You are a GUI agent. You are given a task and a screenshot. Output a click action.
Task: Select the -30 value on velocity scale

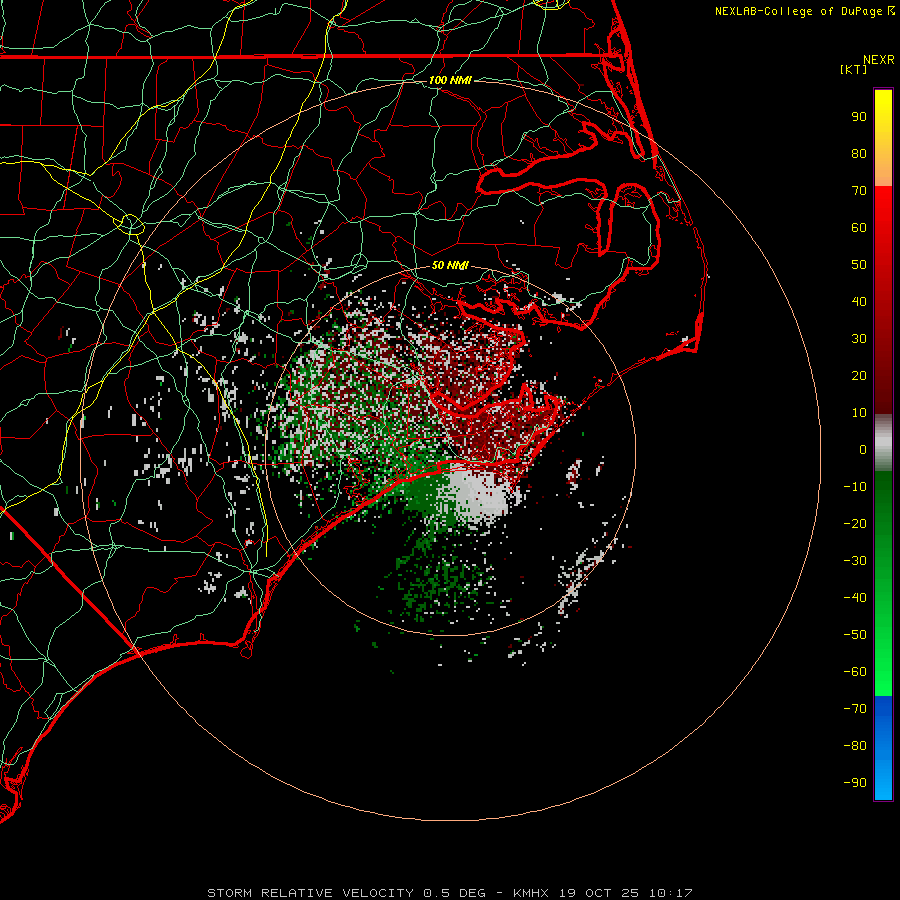[x=855, y=561]
